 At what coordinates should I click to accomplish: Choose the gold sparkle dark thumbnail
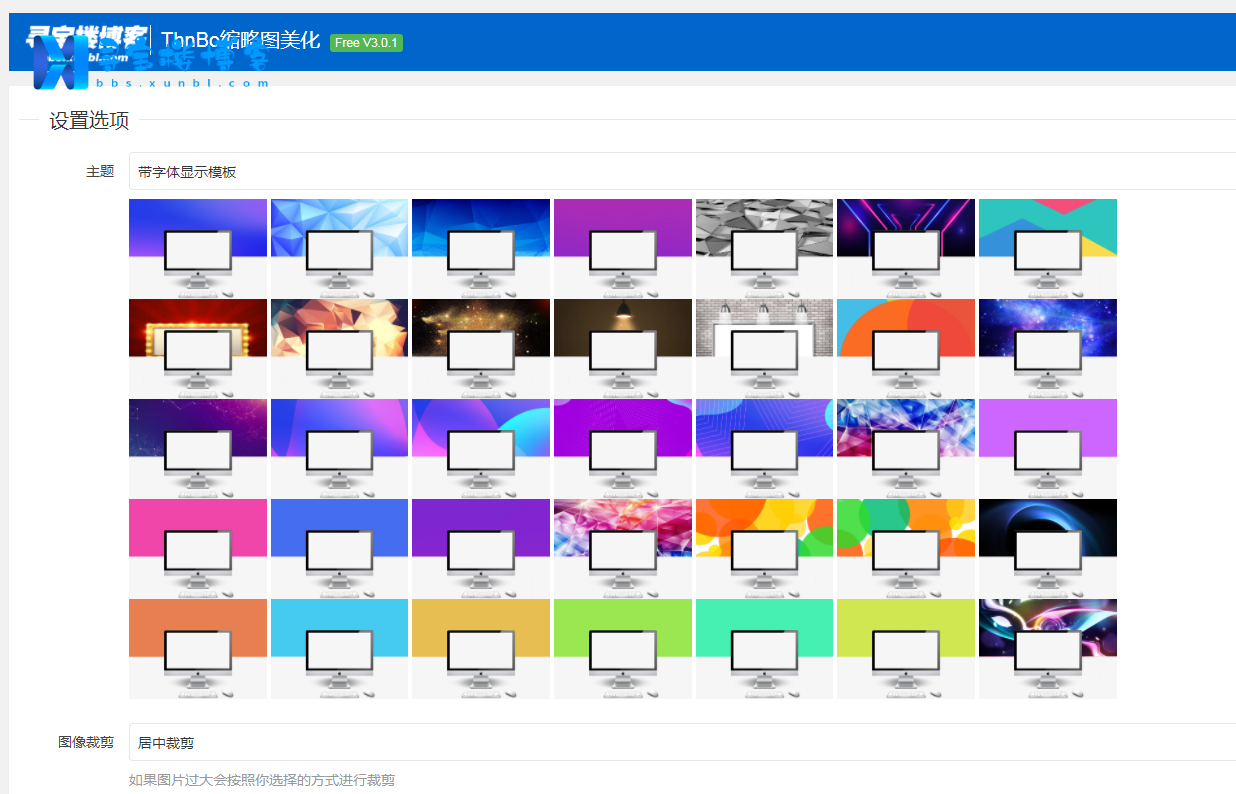coord(480,348)
